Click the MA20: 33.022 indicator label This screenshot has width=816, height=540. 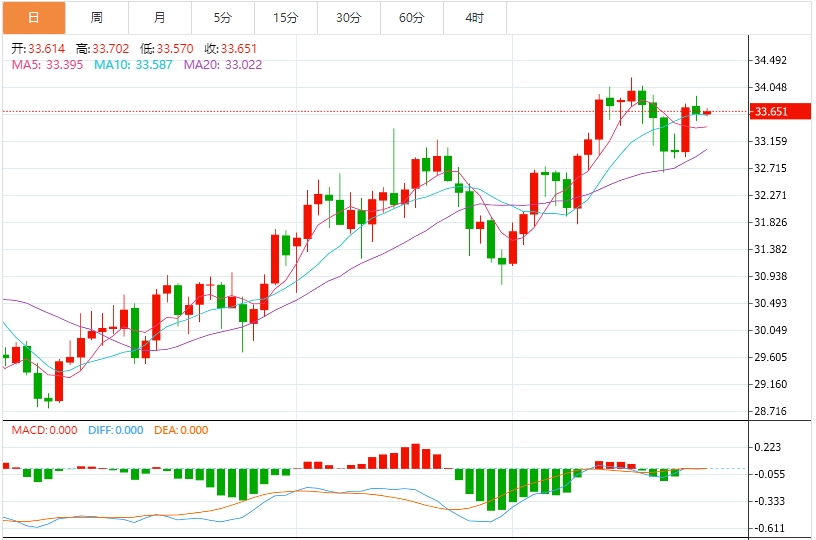[x=223, y=65]
